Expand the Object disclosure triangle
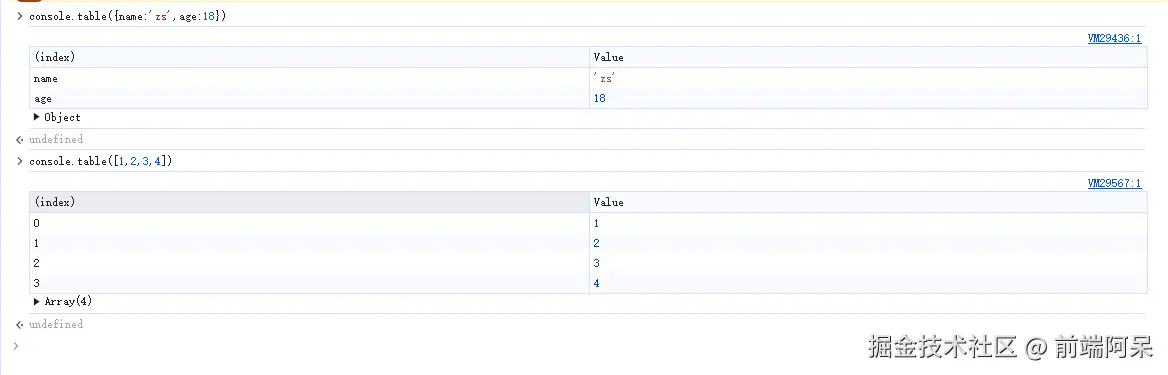This screenshot has height=375, width=1168. pyautogui.click(x=37, y=117)
